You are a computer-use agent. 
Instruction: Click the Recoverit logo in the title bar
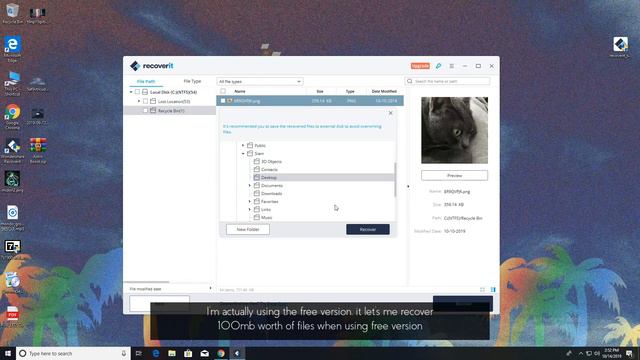(152, 66)
